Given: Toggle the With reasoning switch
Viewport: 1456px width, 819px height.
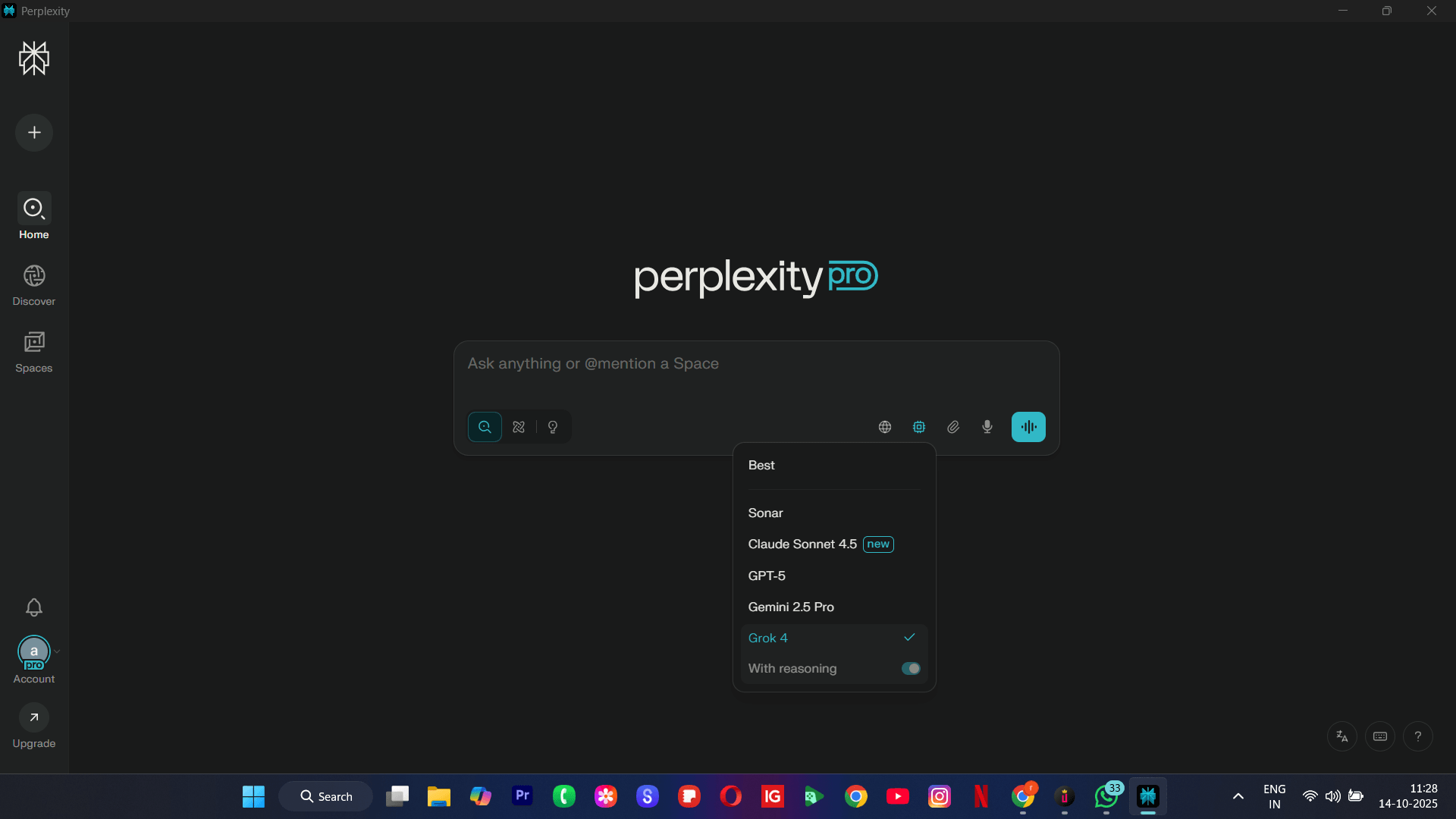Looking at the screenshot, I should 911,668.
